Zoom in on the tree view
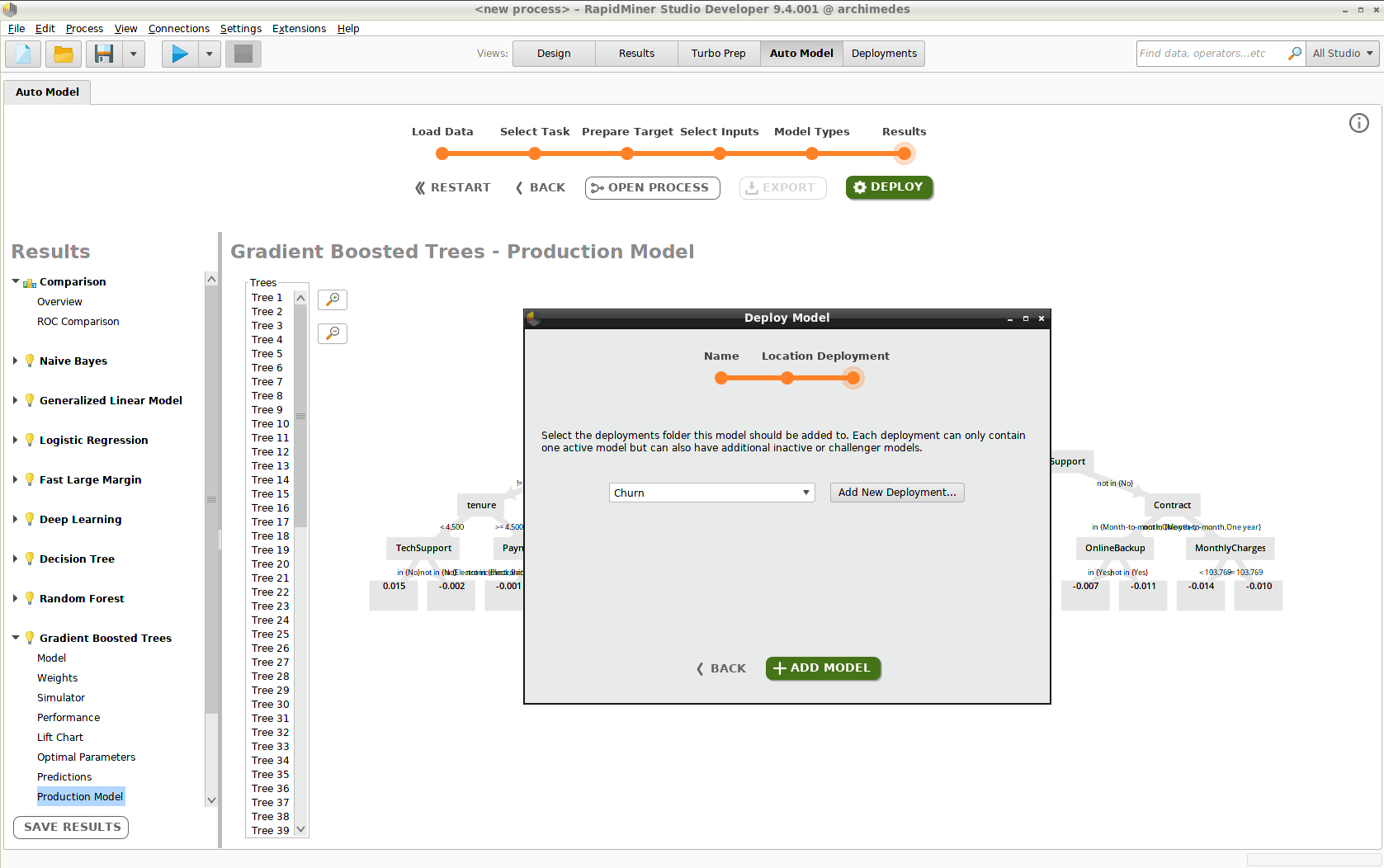1384x868 pixels. coord(333,300)
